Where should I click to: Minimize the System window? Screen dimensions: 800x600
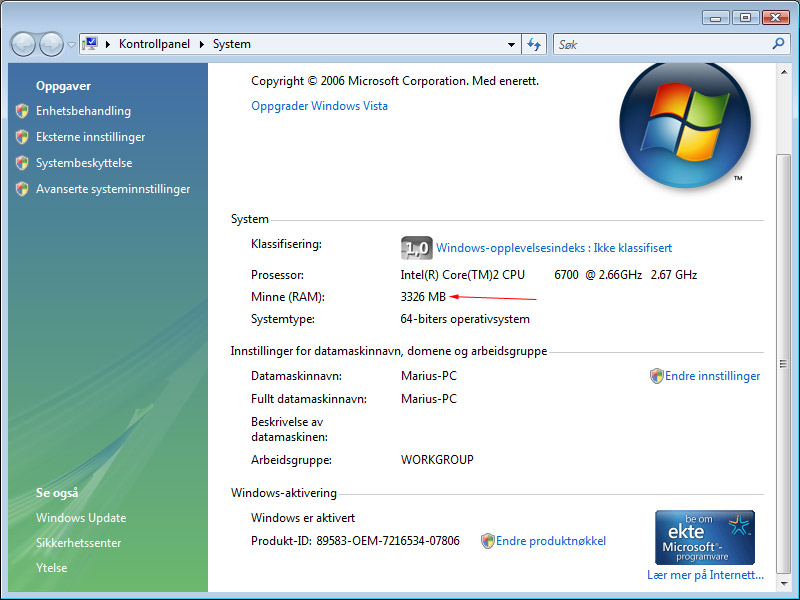coord(715,18)
